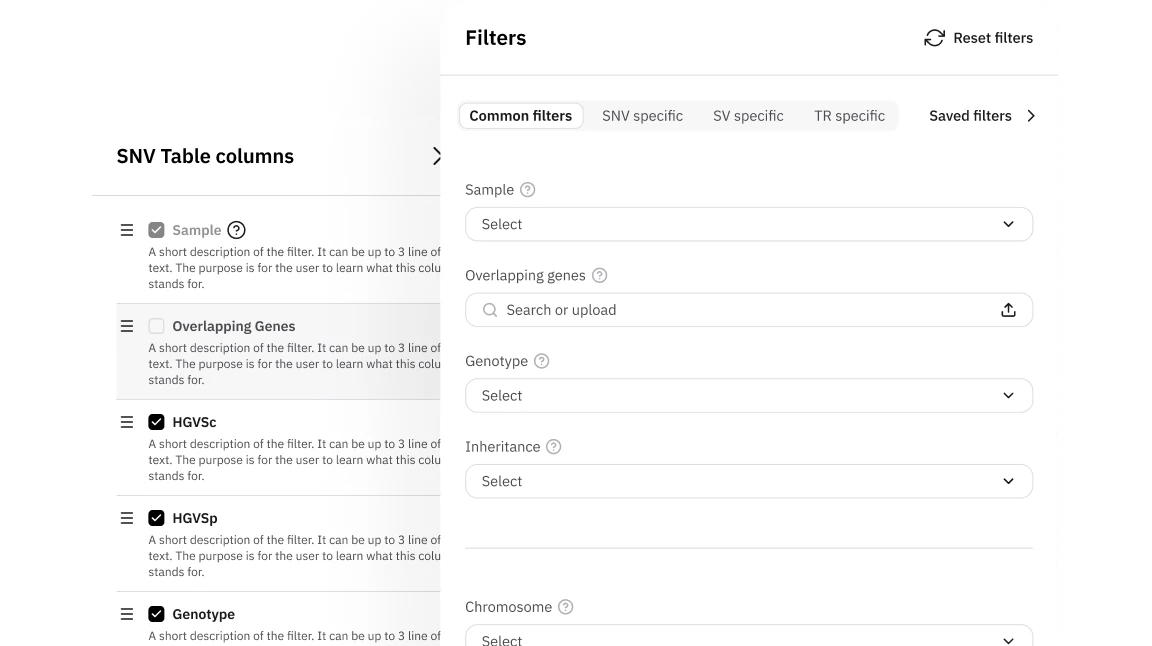Open help for Chromosome filter
The height and width of the screenshot is (646, 1152).
566,607
